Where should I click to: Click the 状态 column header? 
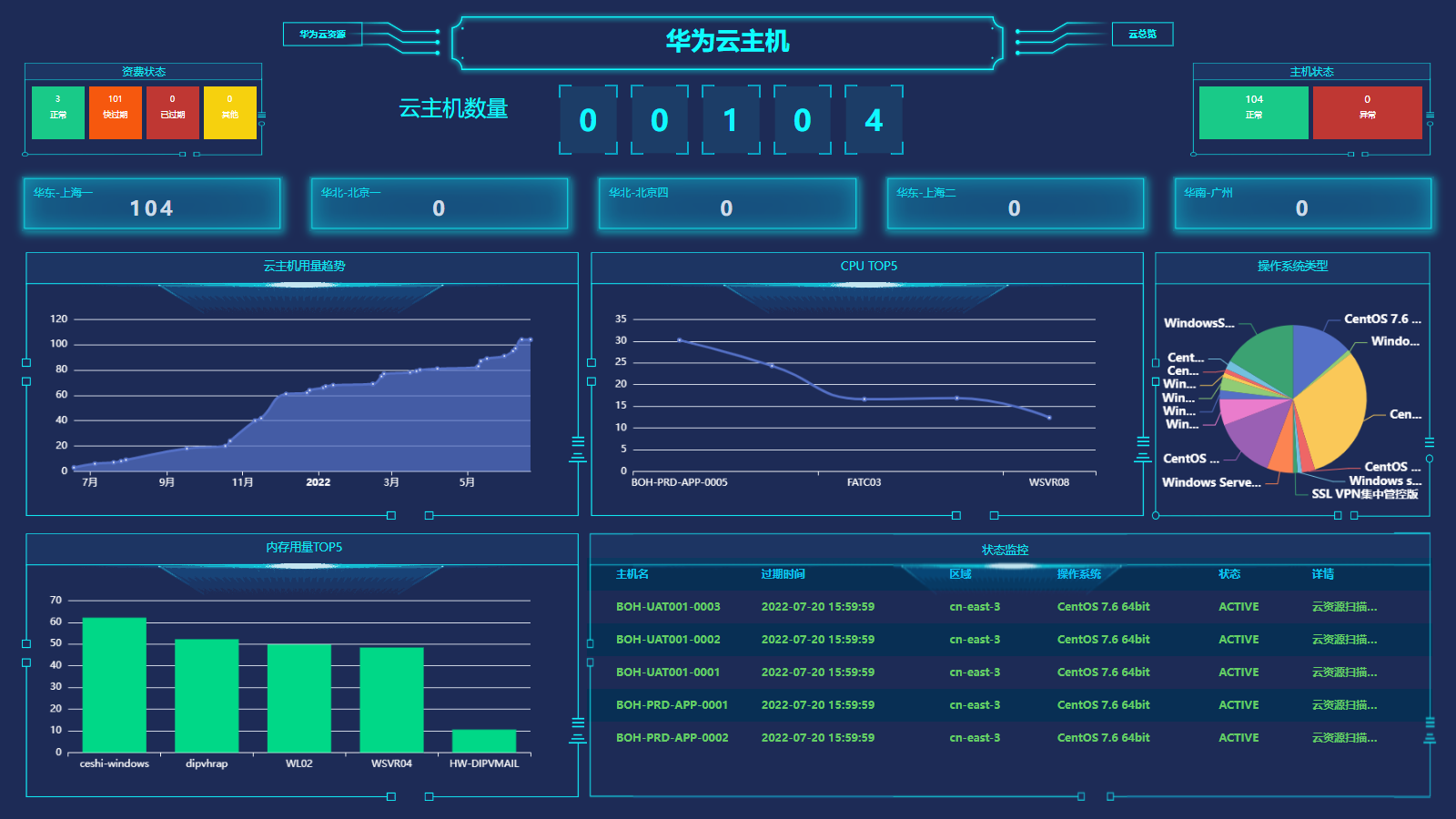coord(1229,574)
